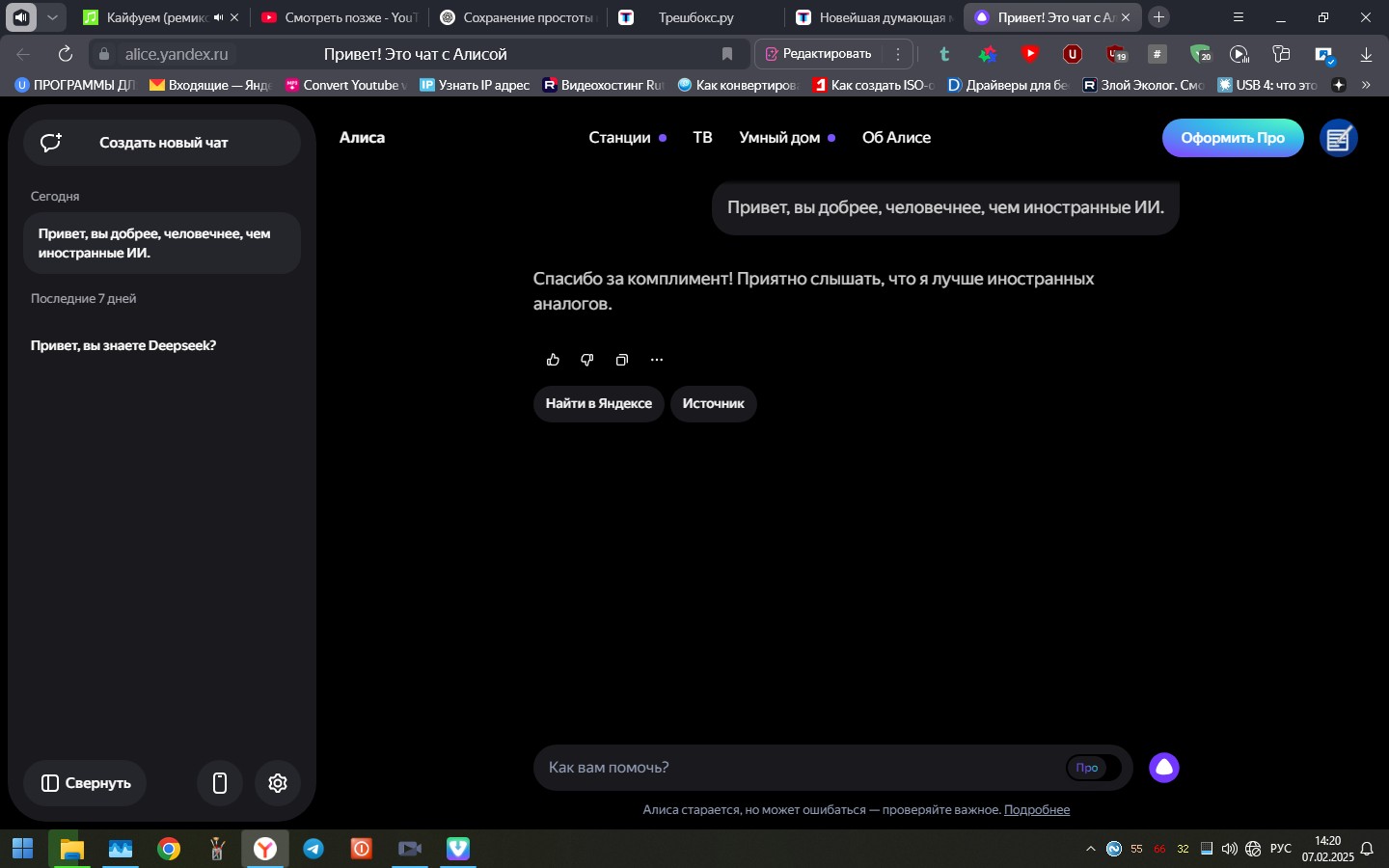Start a new chat with Создать новый чат

click(162, 143)
